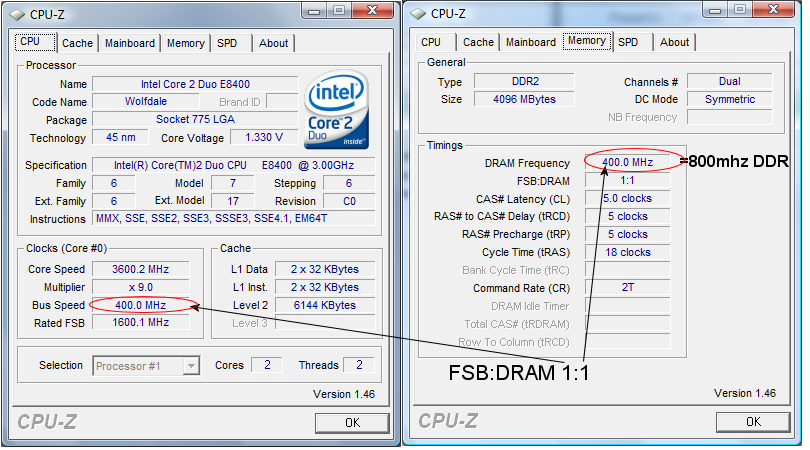The height and width of the screenshot is (450, 810).
Task: Click the Specification field with E8400 @ 3.00GHz
Action: (x=233, y=165)
